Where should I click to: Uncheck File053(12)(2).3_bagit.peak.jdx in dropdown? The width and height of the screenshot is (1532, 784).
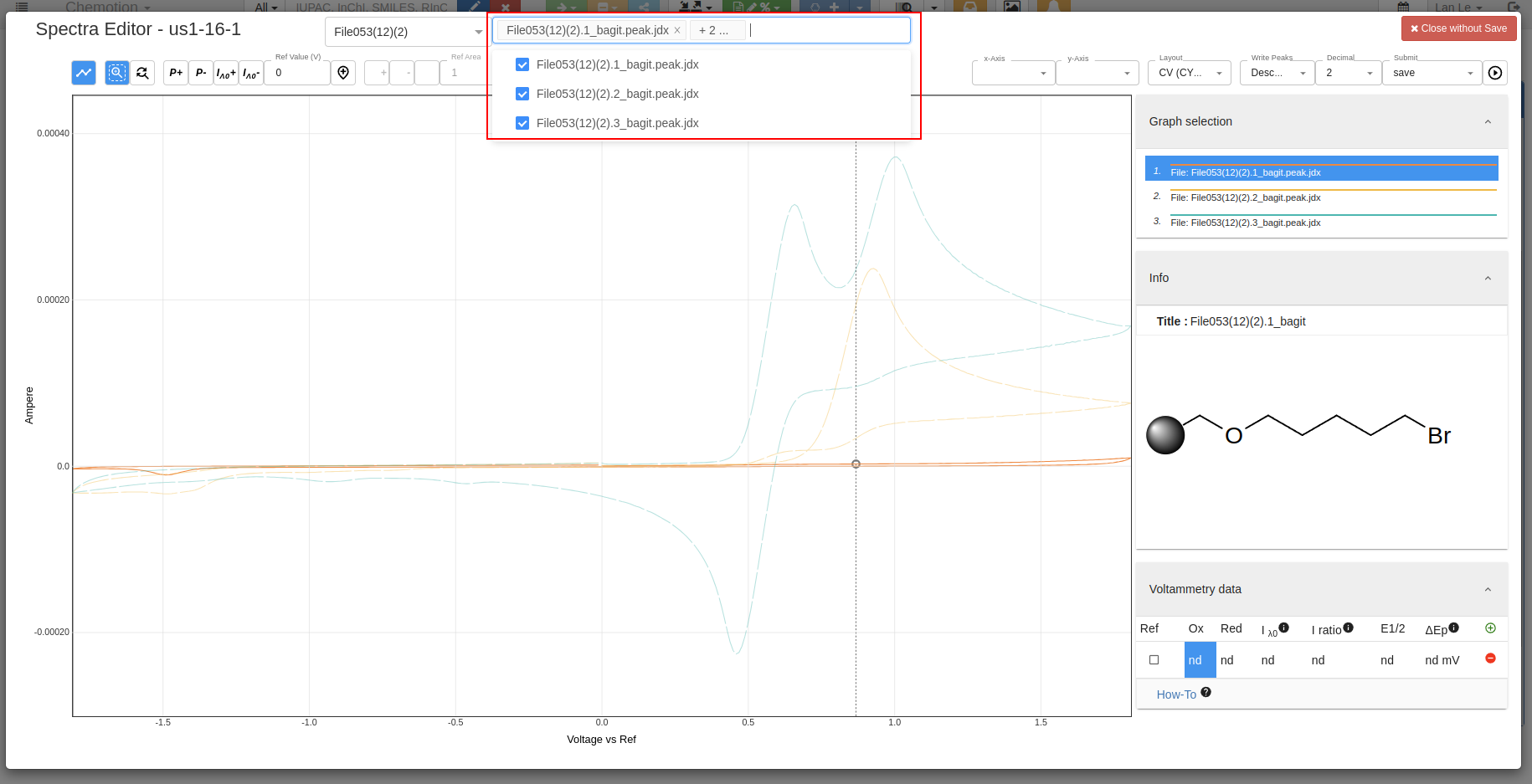click(x=522, y=123)
